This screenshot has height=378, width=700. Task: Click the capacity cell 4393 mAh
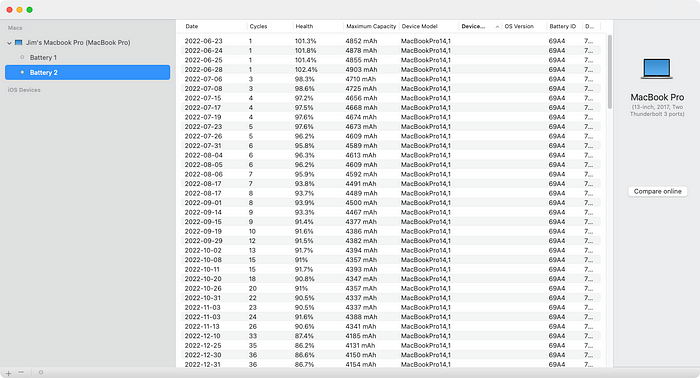pyautogui.click(x=361, y=270)
